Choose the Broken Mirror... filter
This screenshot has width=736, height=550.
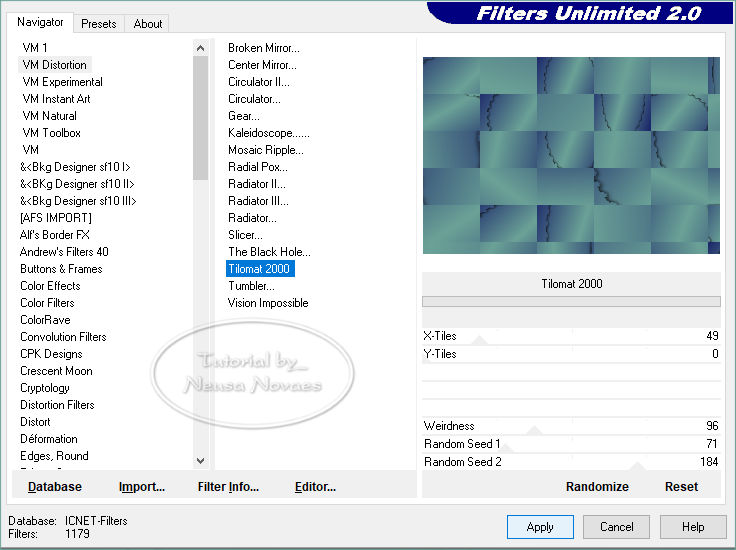[263, 48]
